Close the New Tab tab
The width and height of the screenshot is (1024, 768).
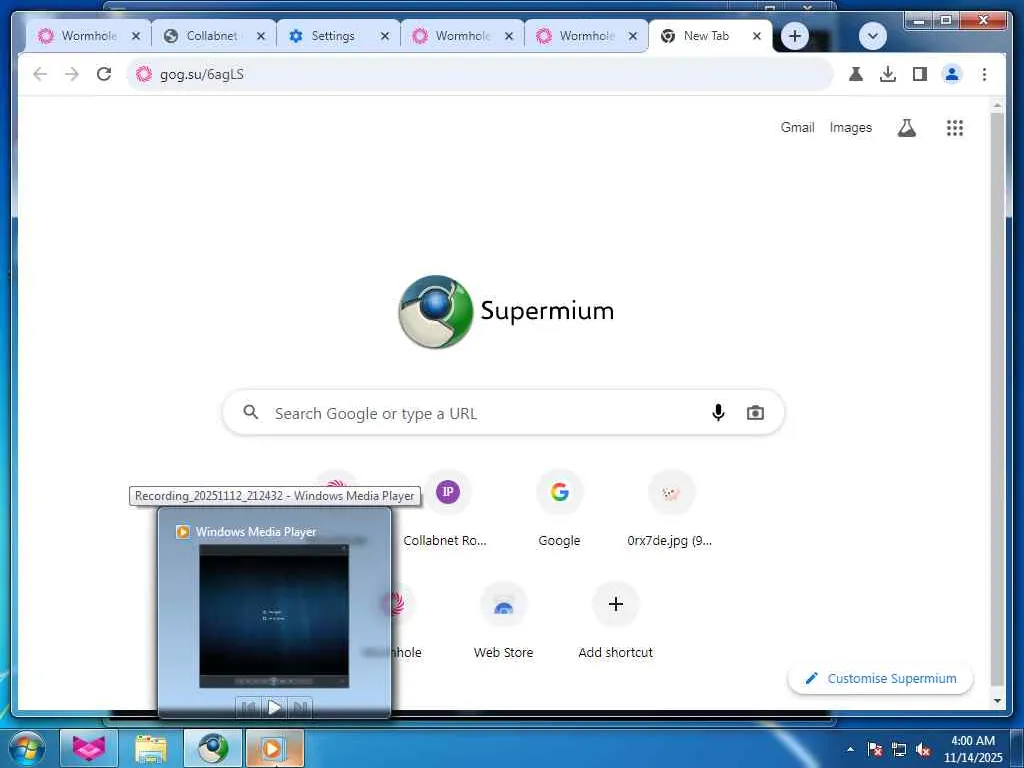point(756,37)
